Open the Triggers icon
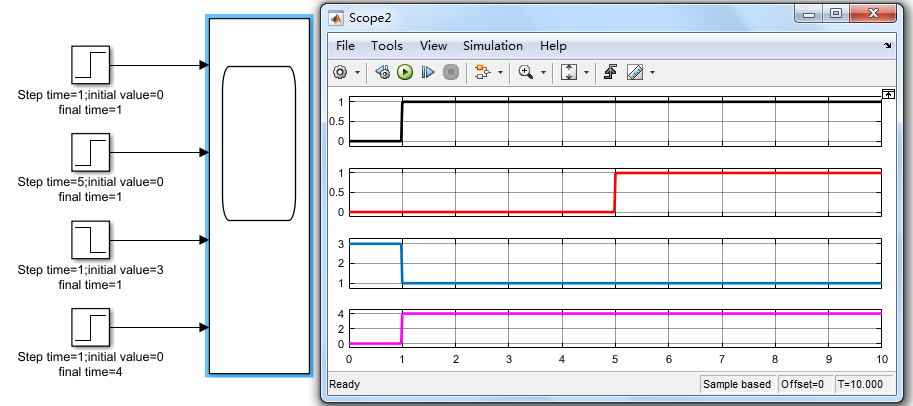The width and height of the screenshot is (913, 406). click(610, 72)
